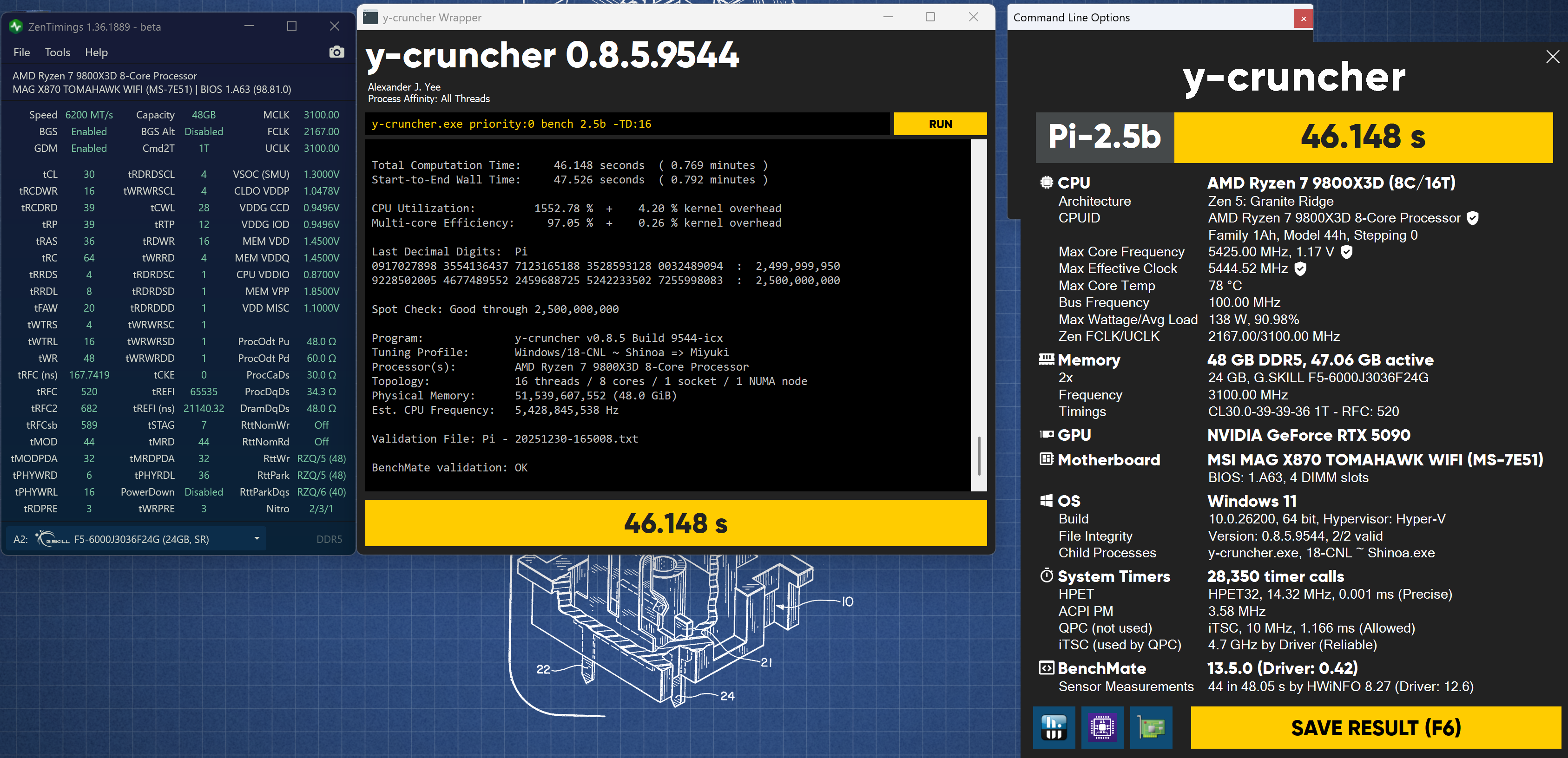Click the shield beside Max Core Frequency value
The image size is (1568, 758).
click(1346, 252)
